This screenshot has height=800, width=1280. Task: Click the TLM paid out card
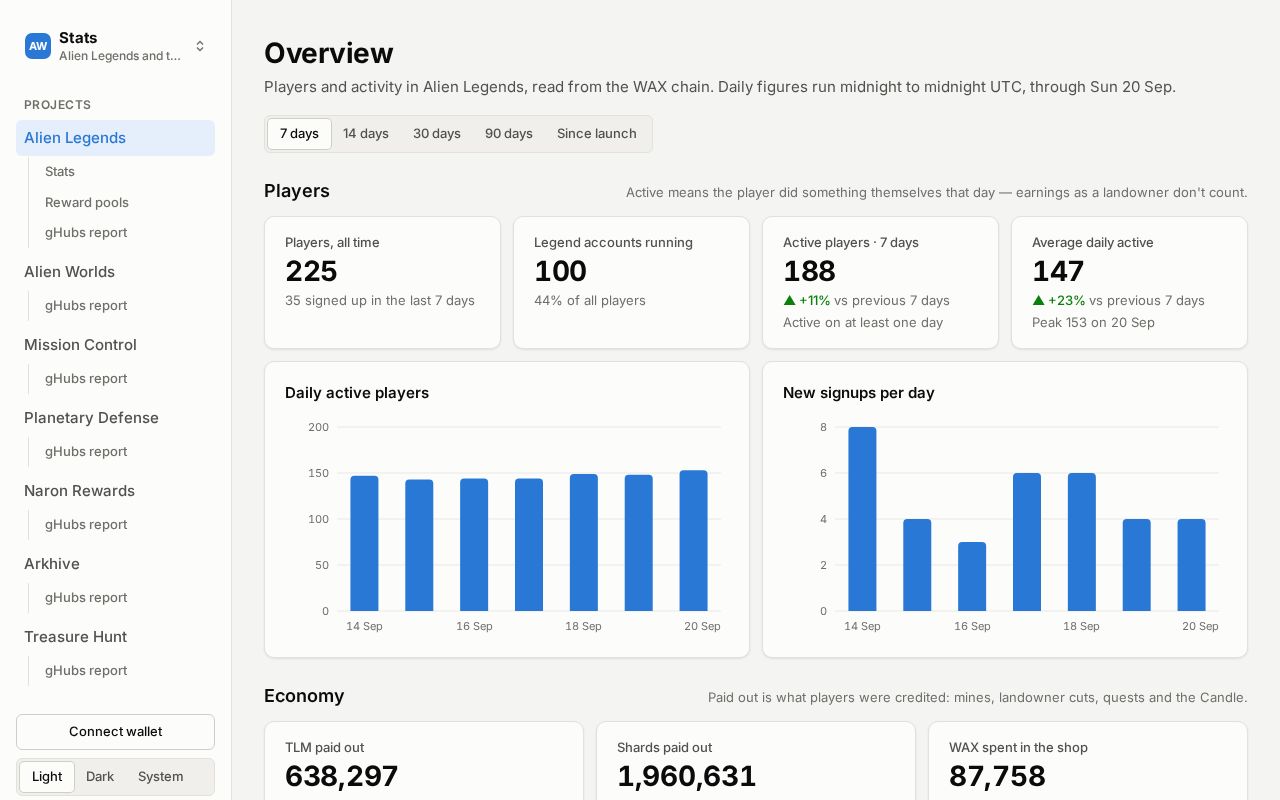point(423,762)
